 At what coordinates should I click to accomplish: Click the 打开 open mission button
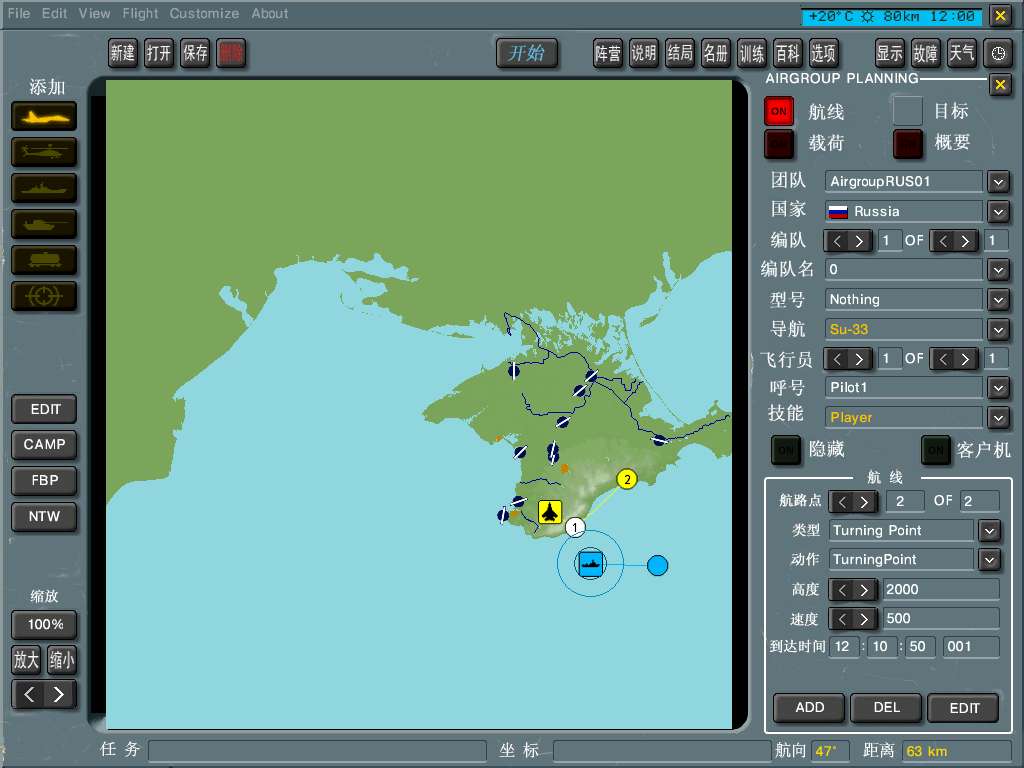pos(159,54)
